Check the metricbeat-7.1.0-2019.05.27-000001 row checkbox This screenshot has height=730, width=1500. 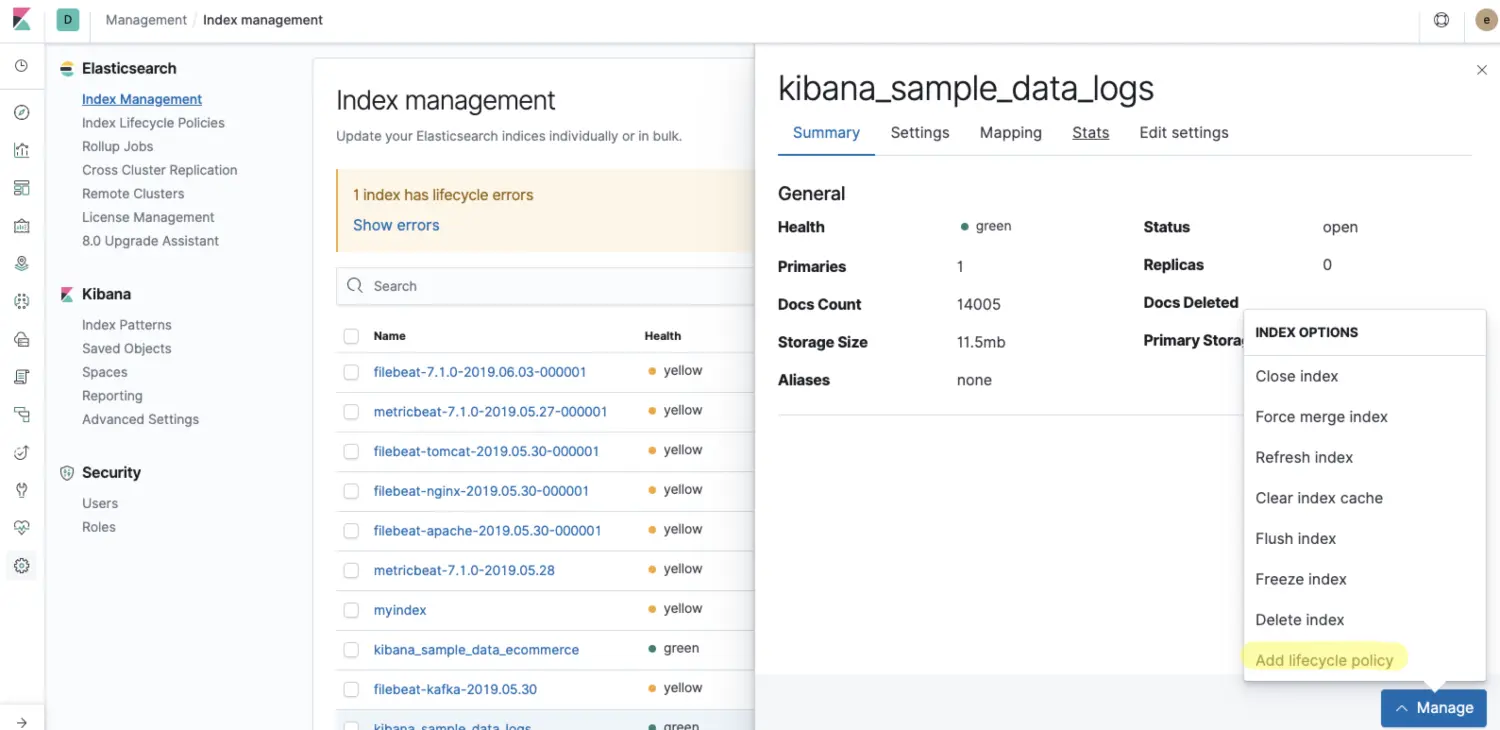click(x=351, y=412)
